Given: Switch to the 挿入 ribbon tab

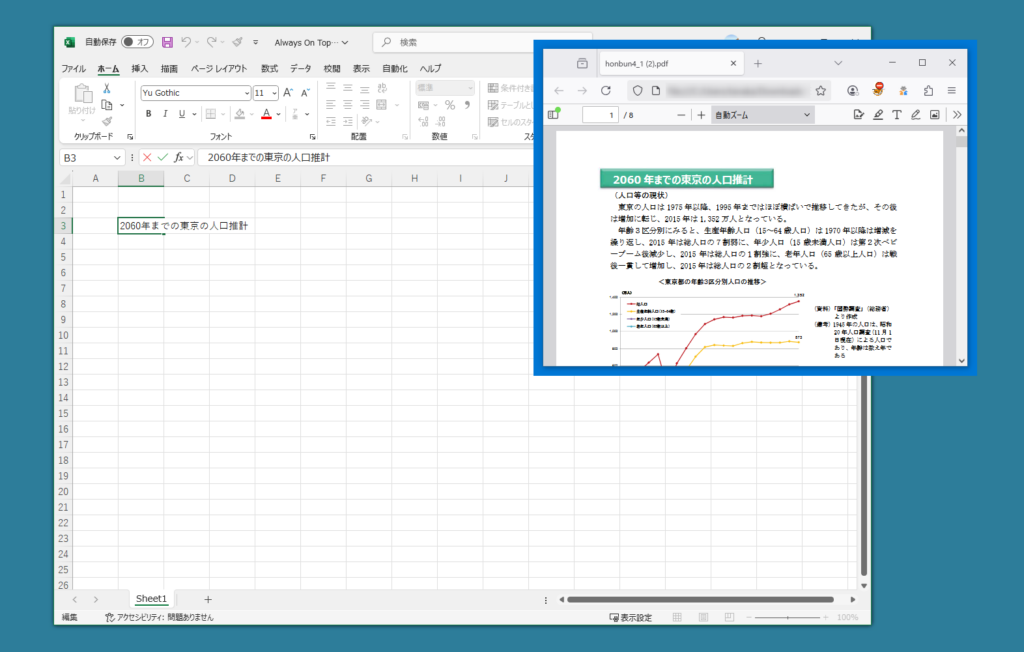Looking at the screenshot, I should tap(140, 69).
